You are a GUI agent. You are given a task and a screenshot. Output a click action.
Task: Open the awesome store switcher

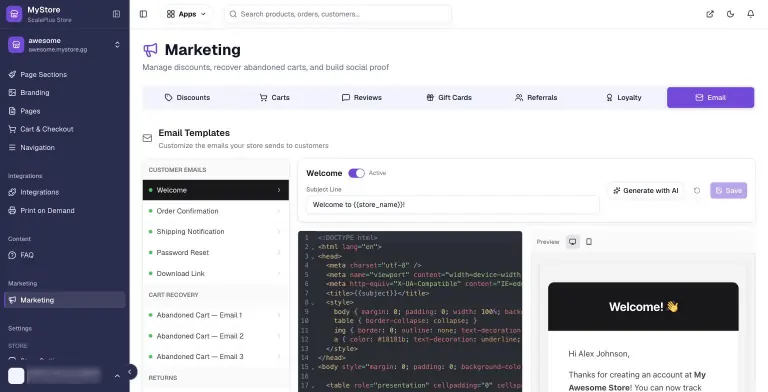65,45
